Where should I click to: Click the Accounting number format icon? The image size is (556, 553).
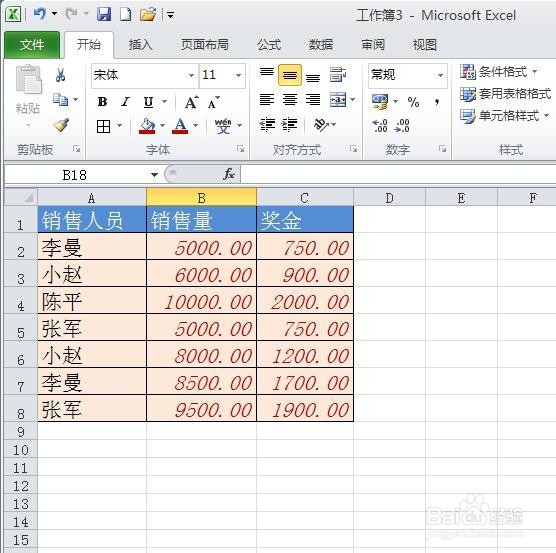[x=380, y=102]
